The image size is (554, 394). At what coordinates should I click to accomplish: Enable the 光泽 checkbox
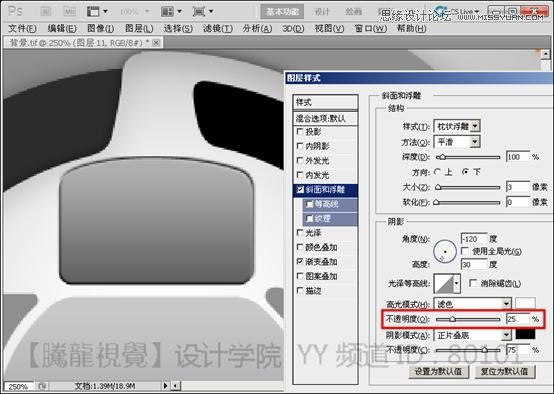[x=300, y=233]
